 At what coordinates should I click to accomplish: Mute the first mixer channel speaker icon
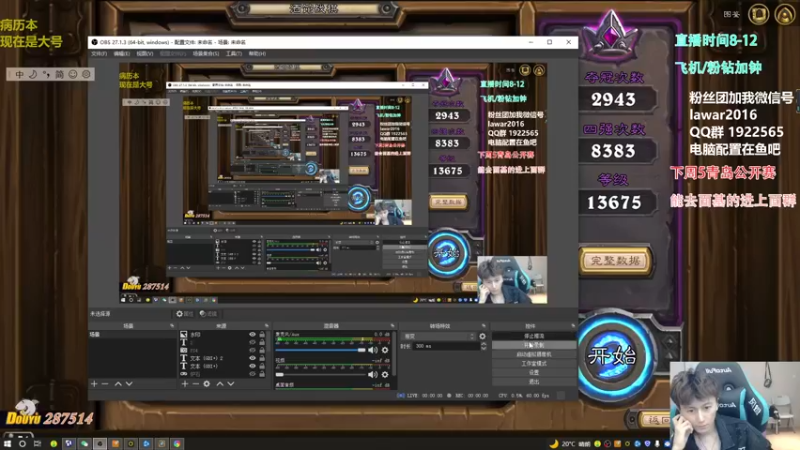[x=373, y=350]
